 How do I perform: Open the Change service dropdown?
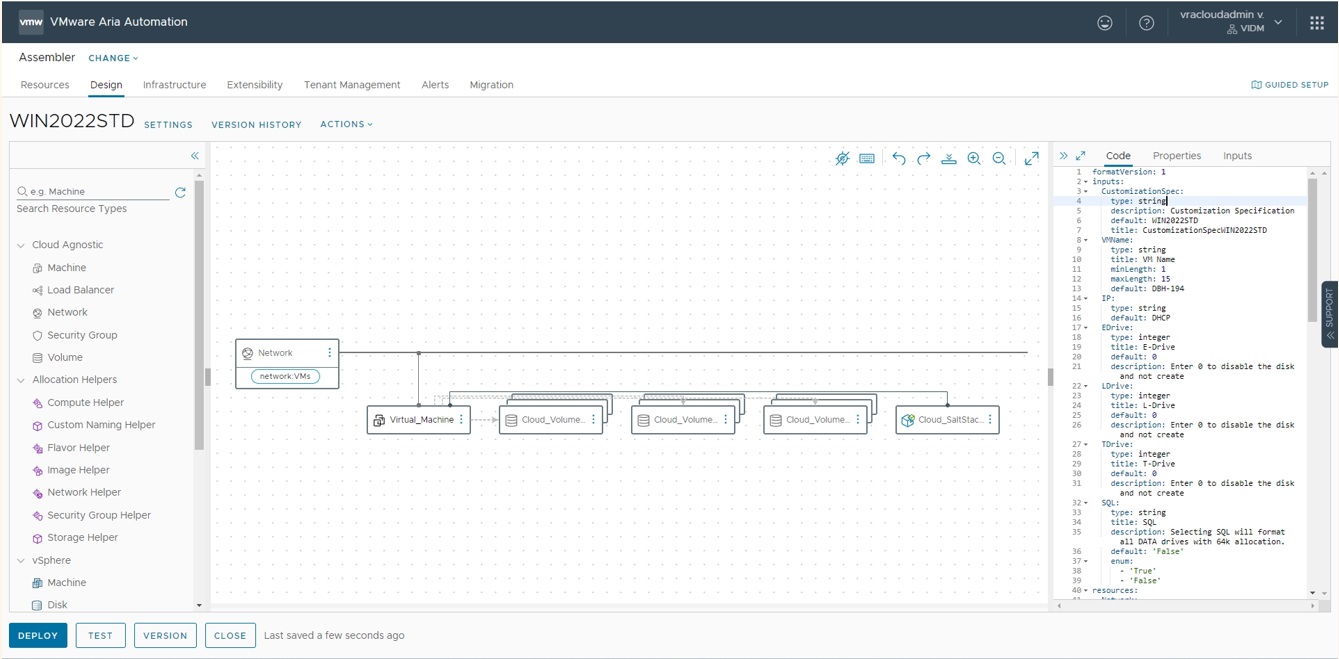point(113,58)
